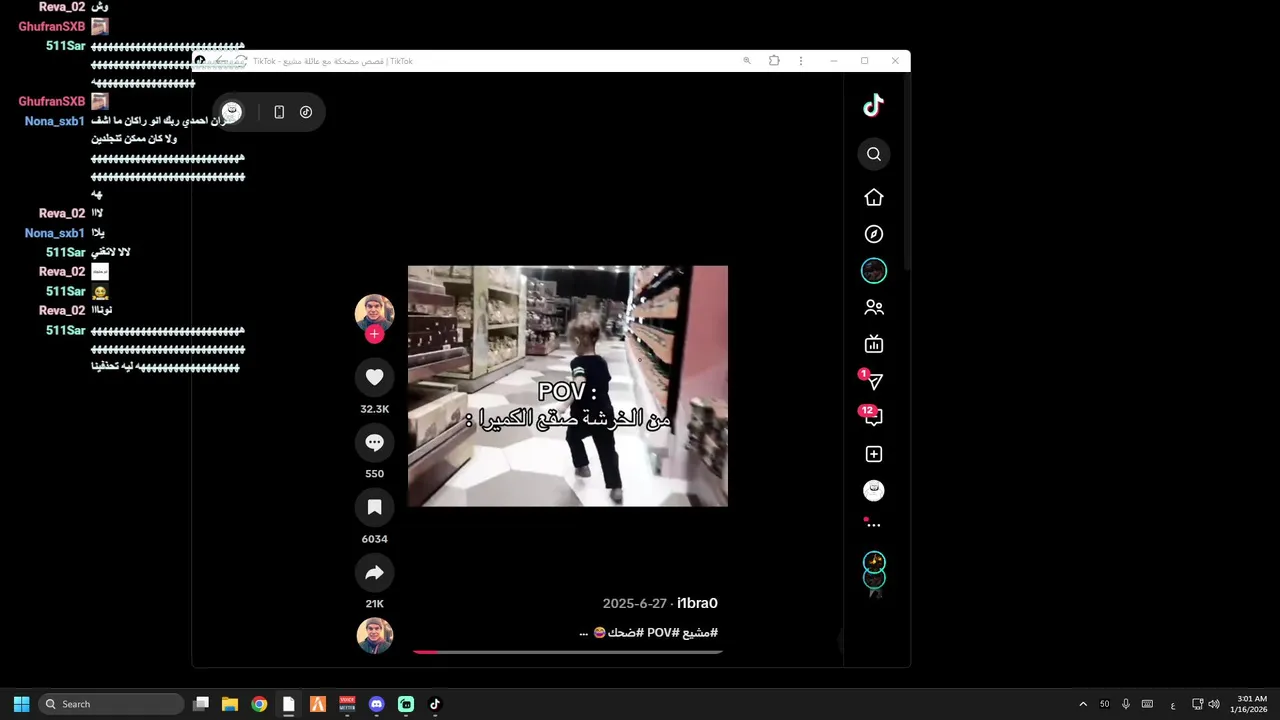1280x720 pixels.
Task: Click the last 511Sar chat message
Action: pos(167,349)
